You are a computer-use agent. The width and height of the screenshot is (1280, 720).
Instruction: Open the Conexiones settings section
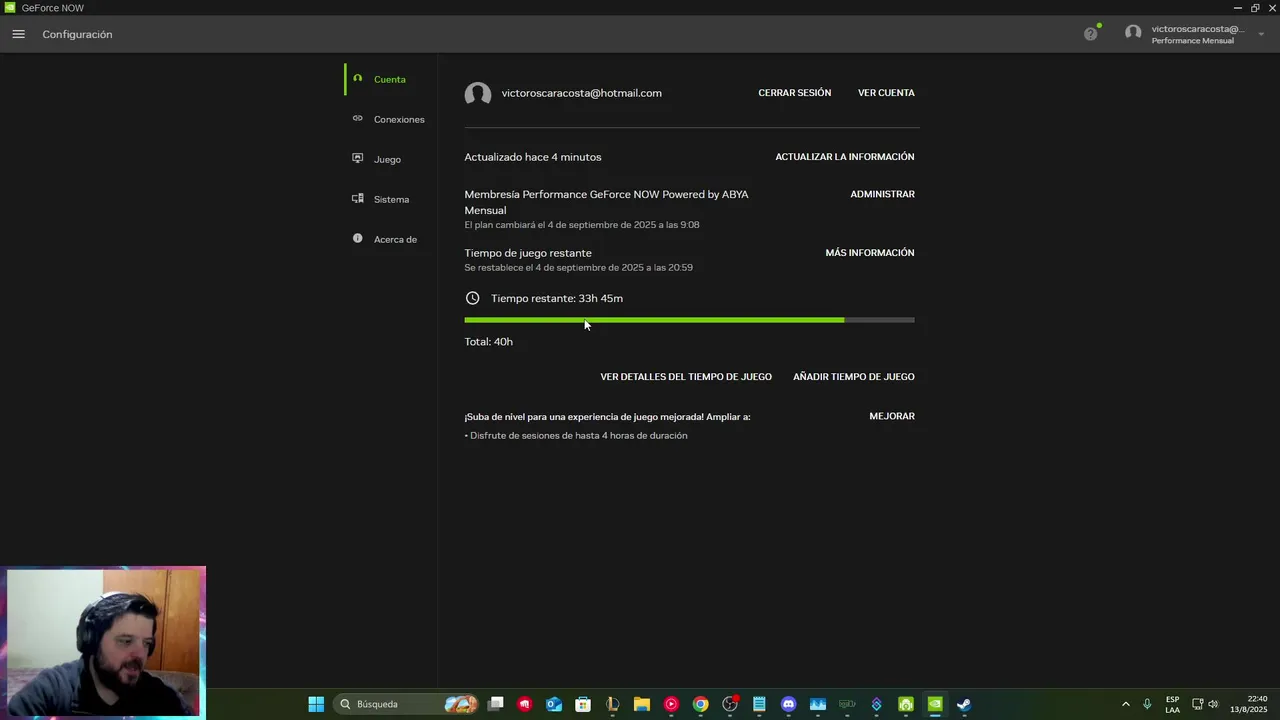pos(390,119)
